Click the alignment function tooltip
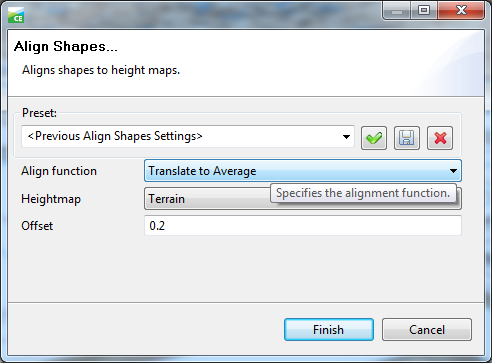This screenshot has height=363, width=492. click(363, 193)
